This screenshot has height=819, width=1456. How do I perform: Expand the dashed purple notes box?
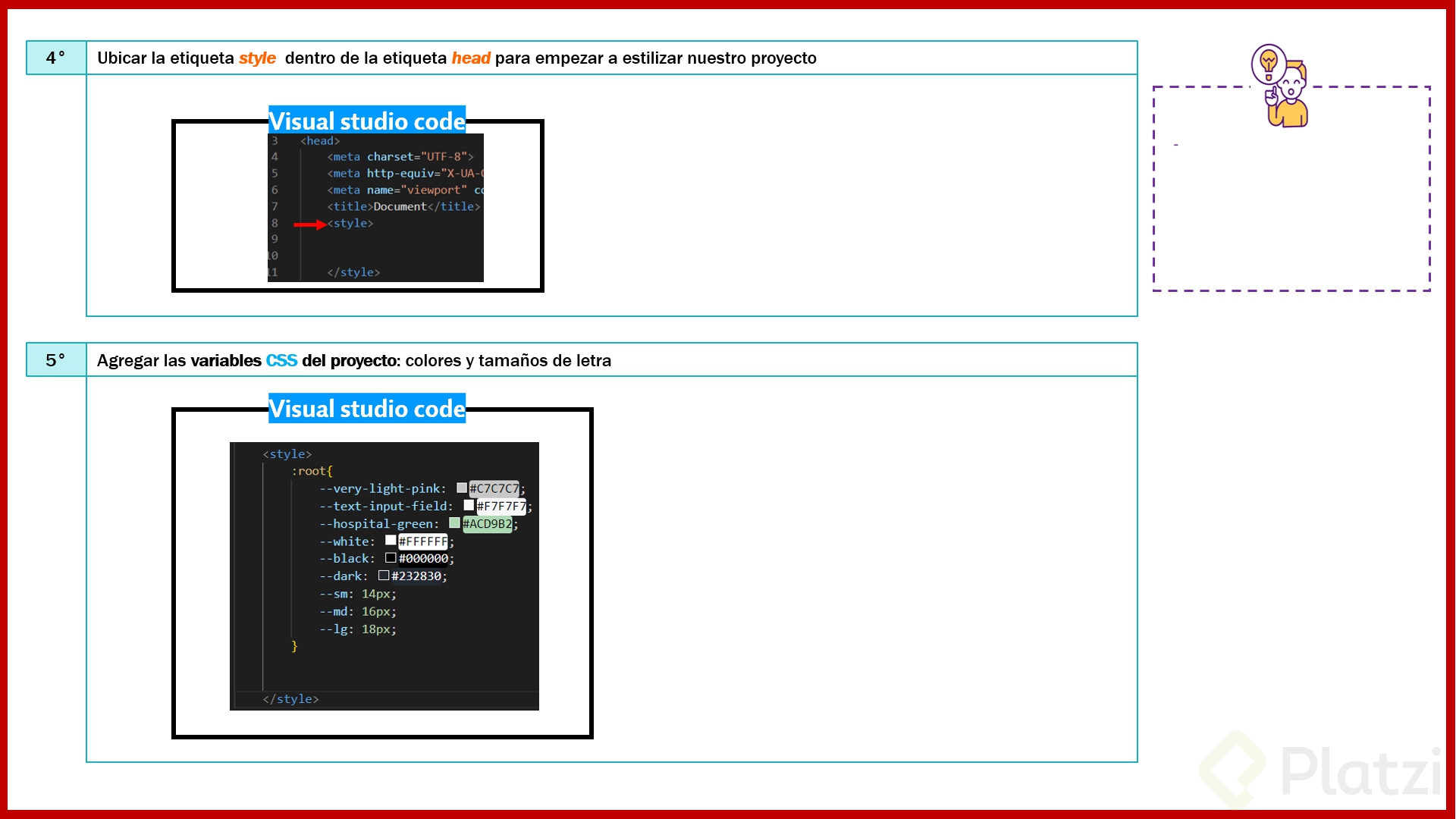pos(1291,188)
